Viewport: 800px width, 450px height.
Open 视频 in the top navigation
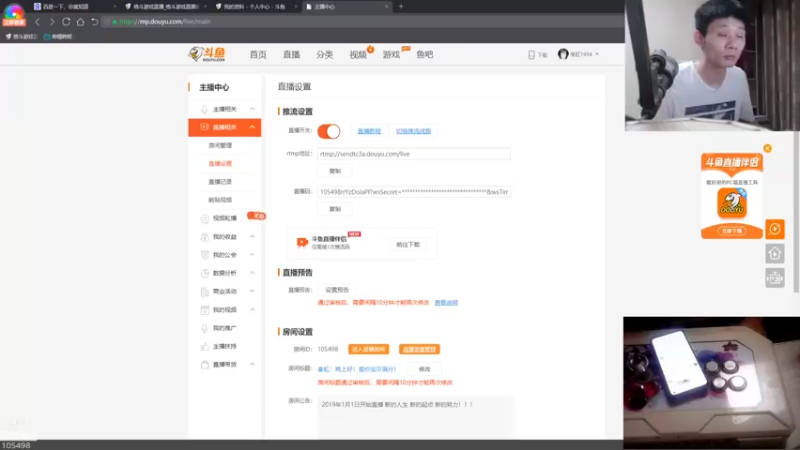pos(358,55)
